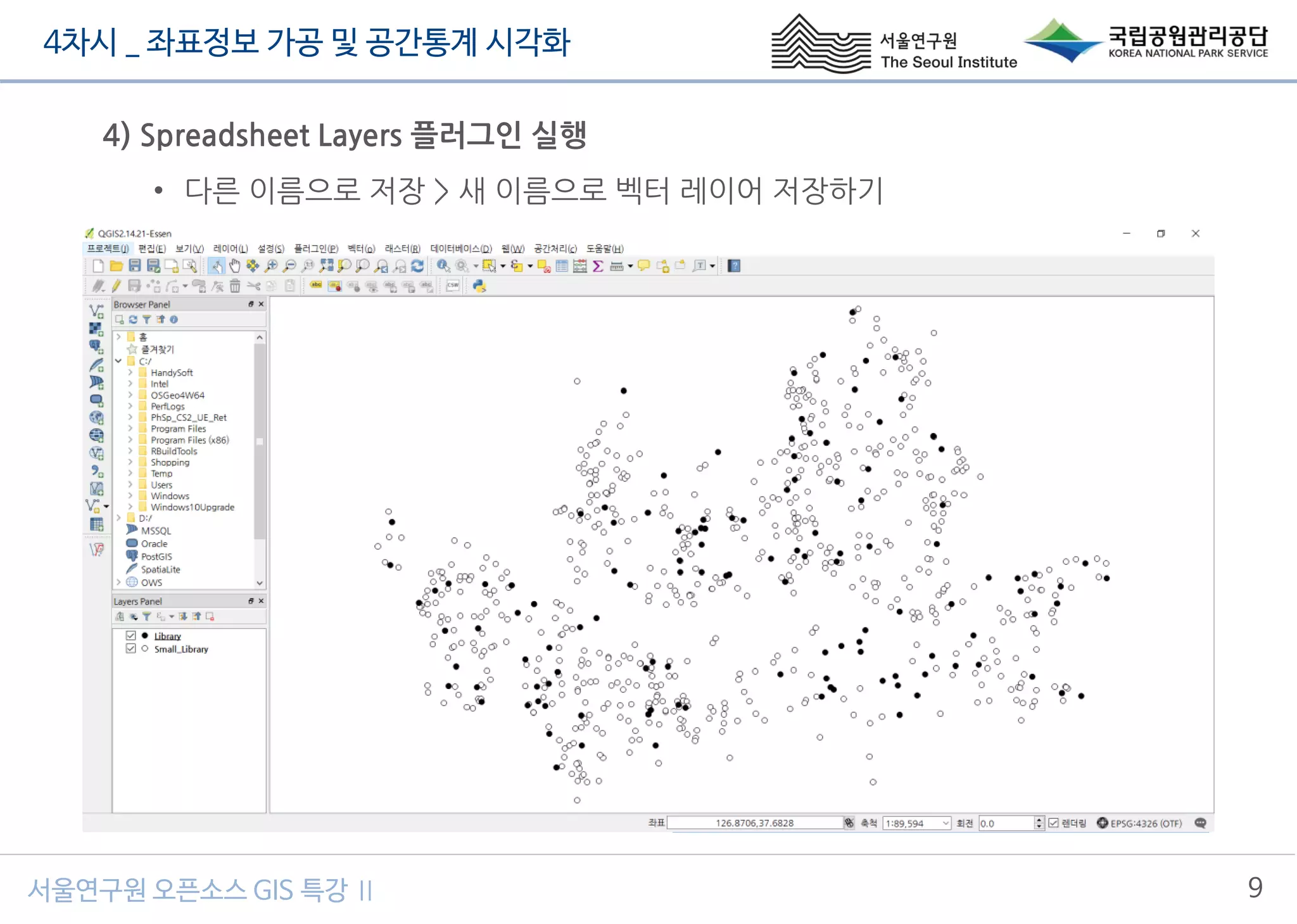Viewport: 1297px width, 924px height.
Task: Select the PostGIS browser item
Action: point(156,557)
